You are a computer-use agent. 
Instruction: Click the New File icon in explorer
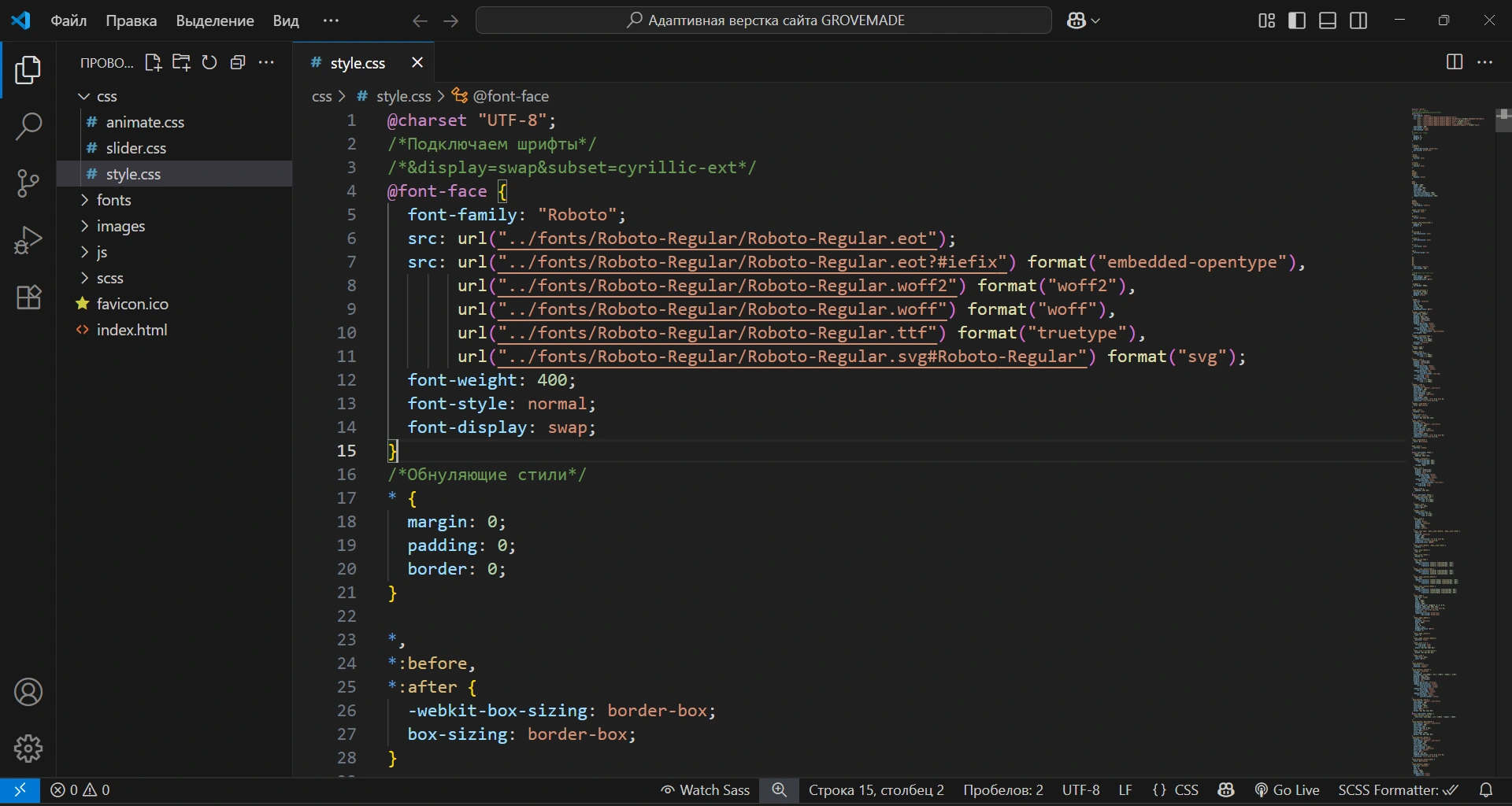pyautogui.click(x=153, y=63)
